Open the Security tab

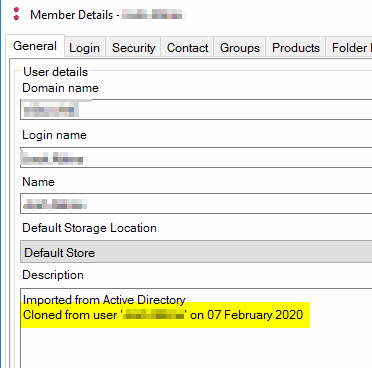pos(133,48)
